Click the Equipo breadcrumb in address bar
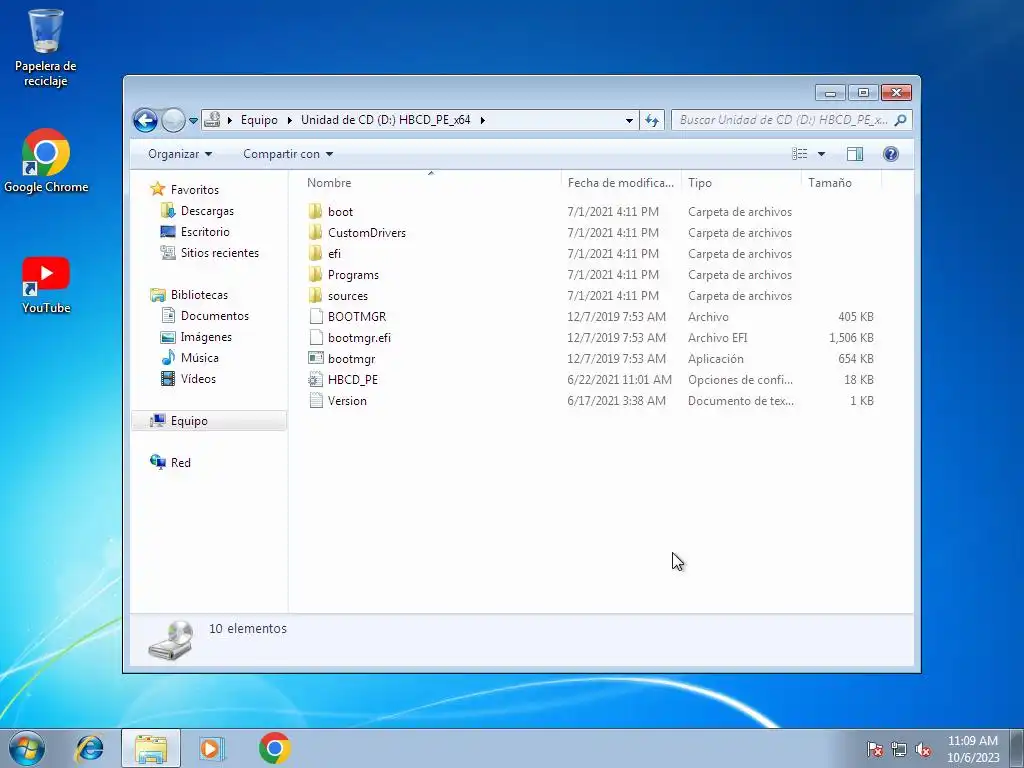This screenshot has height=768, width=1024. [x=259, y=120]
